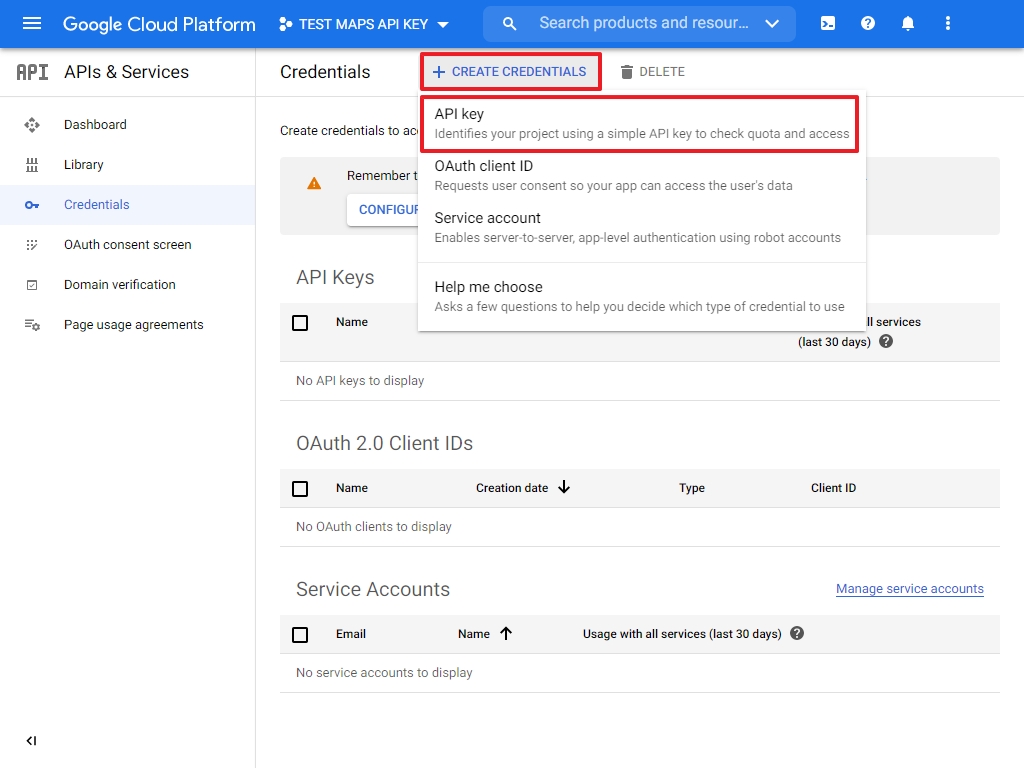Select Help me choose option

tap(642, 296)
